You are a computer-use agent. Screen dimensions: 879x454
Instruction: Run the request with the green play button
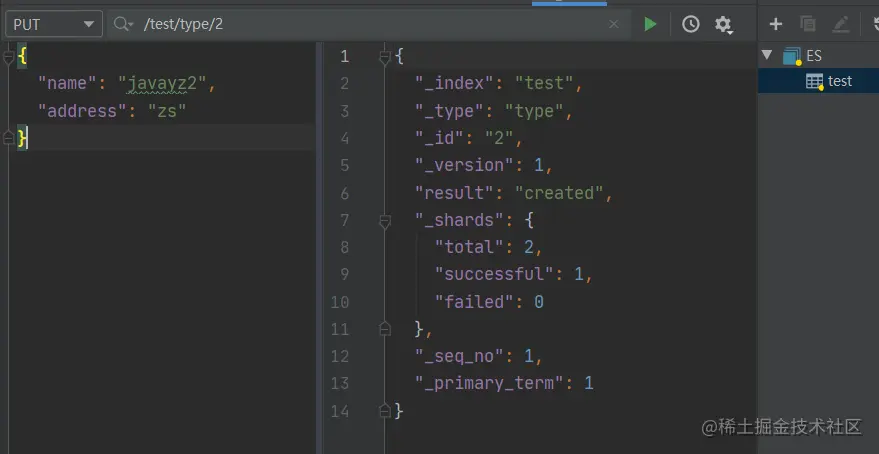click(x=650, y=24)
